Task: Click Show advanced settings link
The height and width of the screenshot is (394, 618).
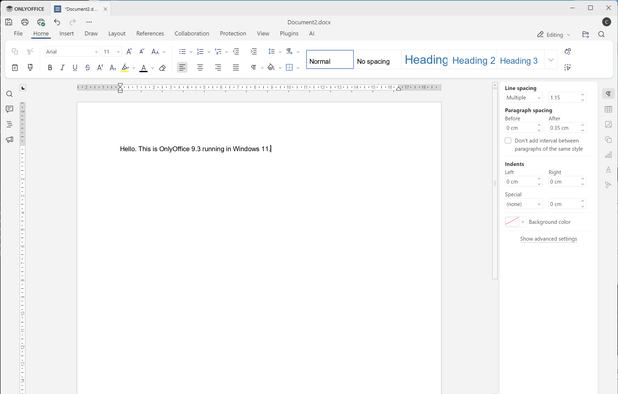Action: point(548,239)
